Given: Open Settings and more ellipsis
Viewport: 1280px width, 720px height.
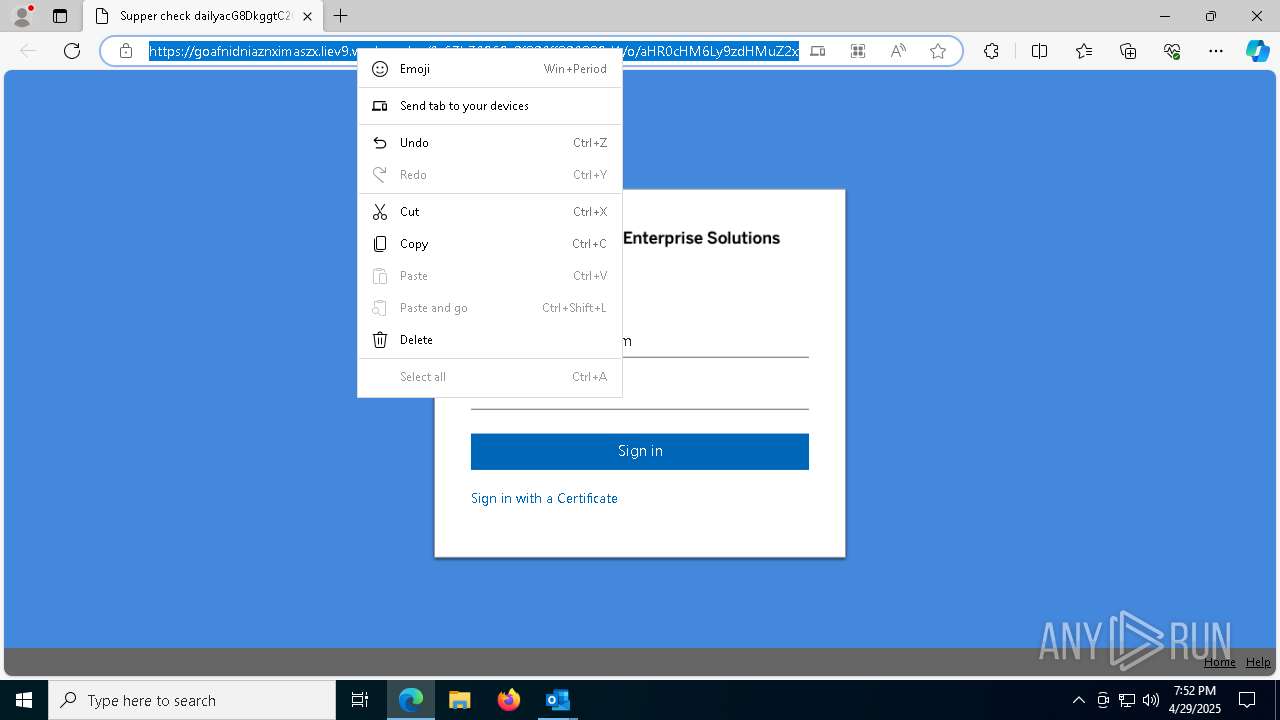Looking at the screenshot, I should point(1216,51).
